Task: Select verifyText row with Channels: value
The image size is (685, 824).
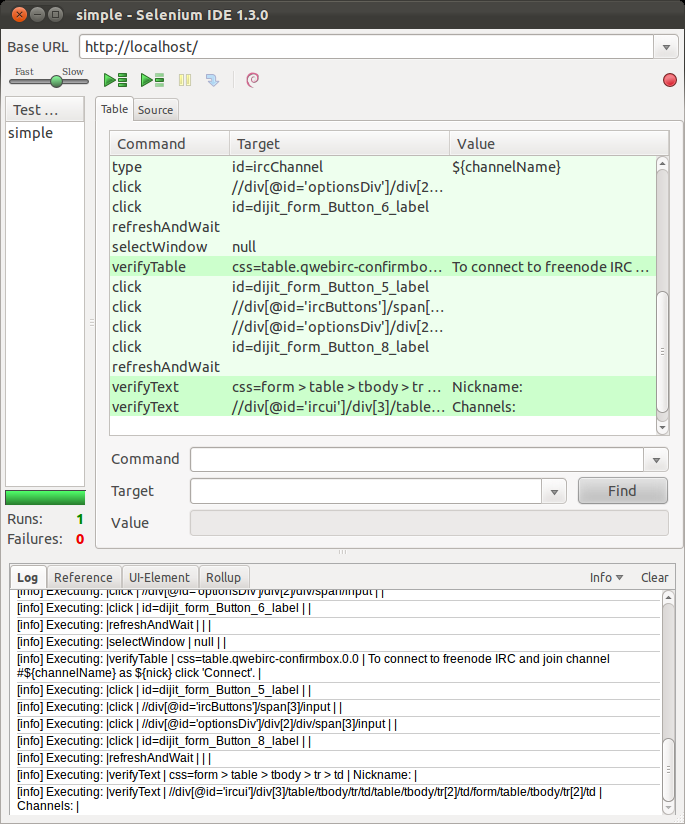Action: point(383,407)
